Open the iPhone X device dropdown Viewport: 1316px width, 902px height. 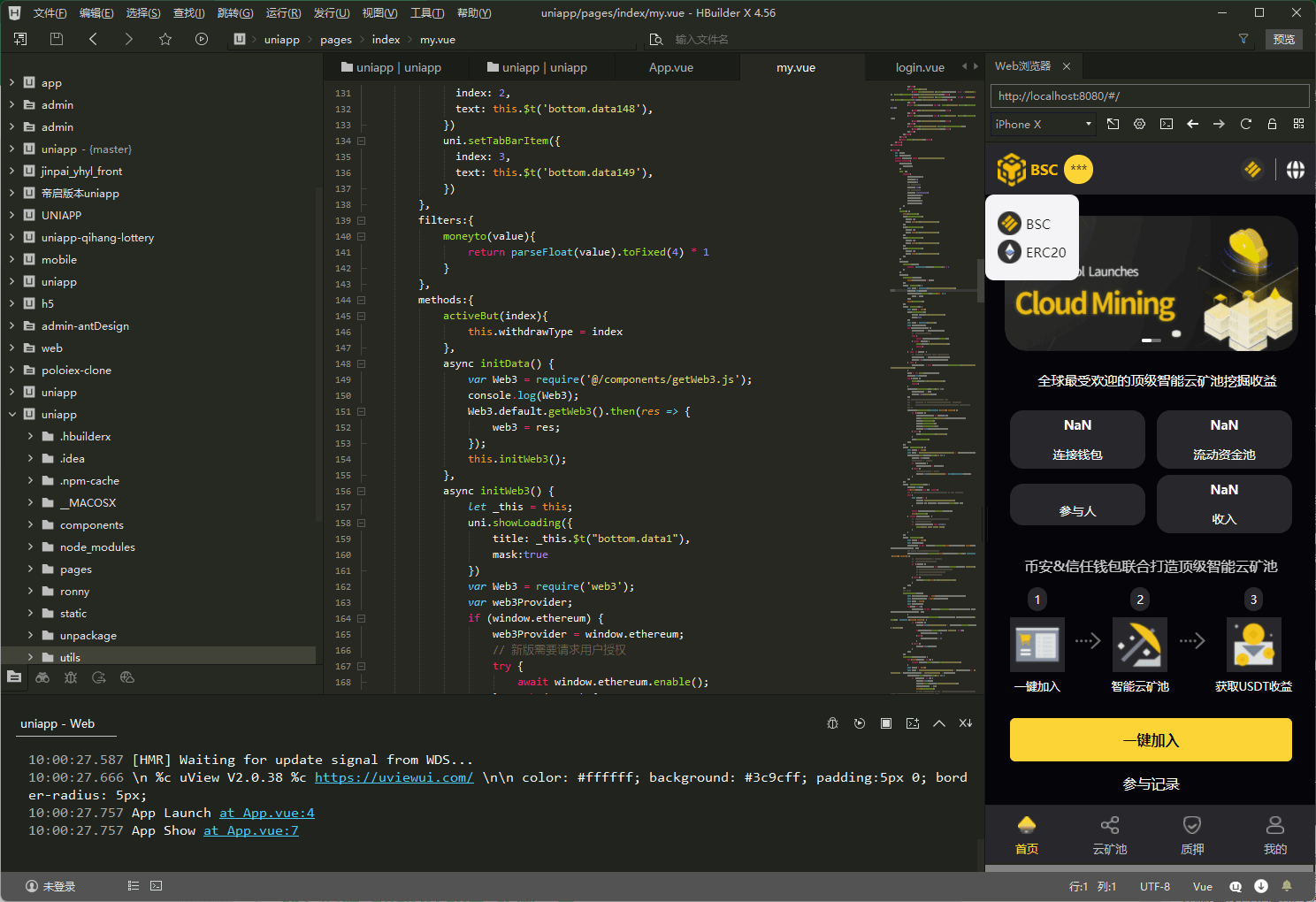click(1043, 124)
